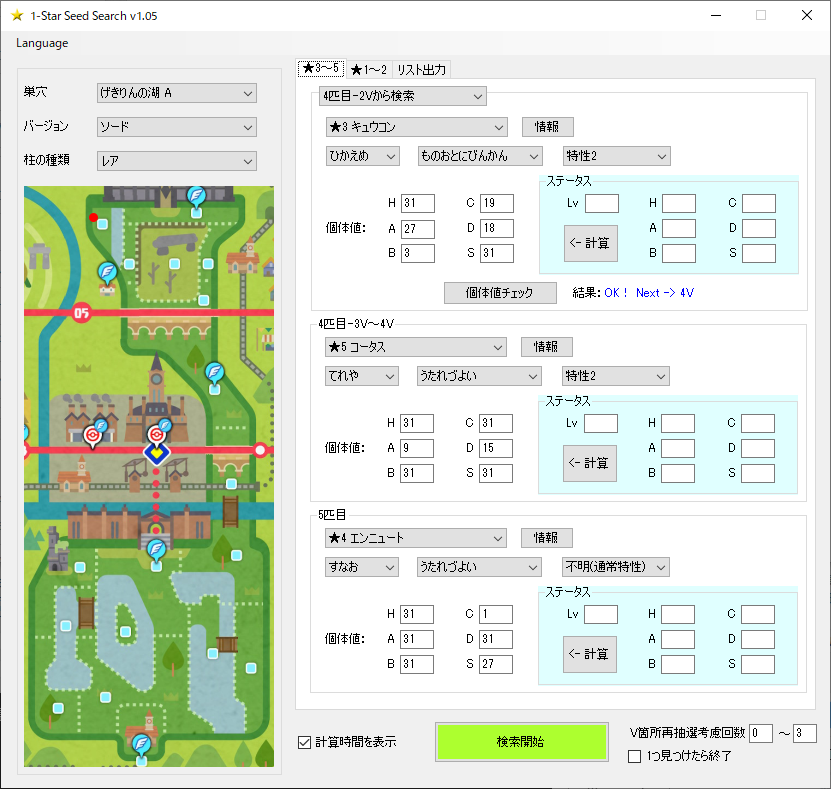Viewport: 831px width, 789px height.
Task: Click the <- 計算 button in コータス section
Action: 590,463
